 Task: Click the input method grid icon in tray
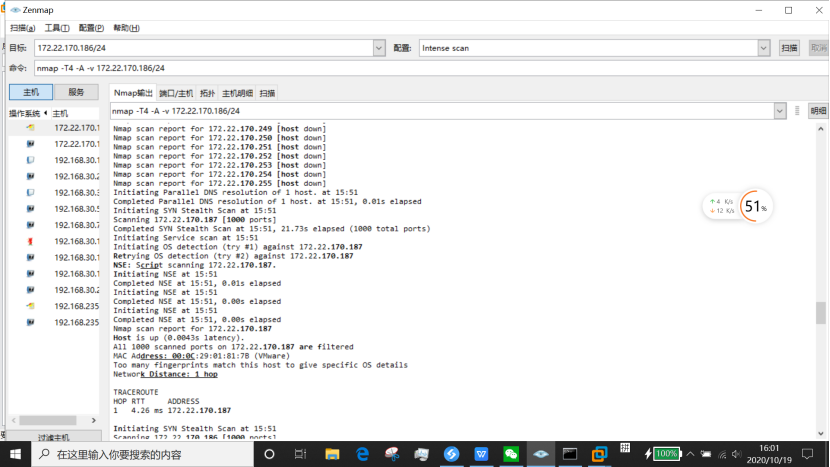click(x=625, y=448)
